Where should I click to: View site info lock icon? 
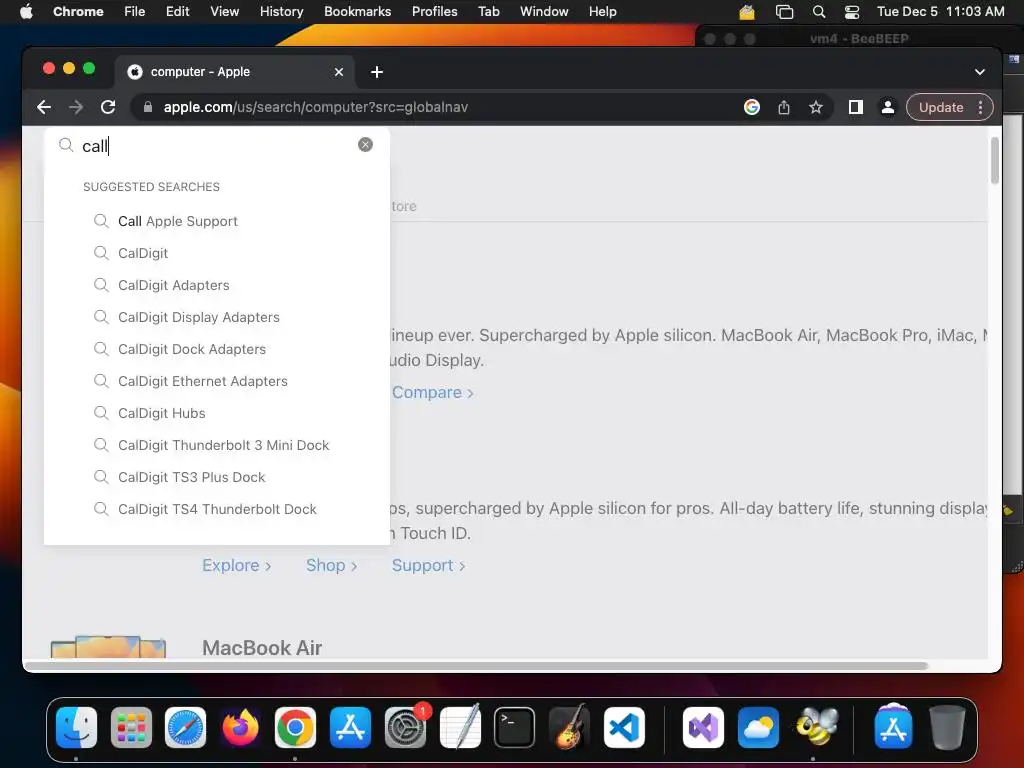[148, 107]
